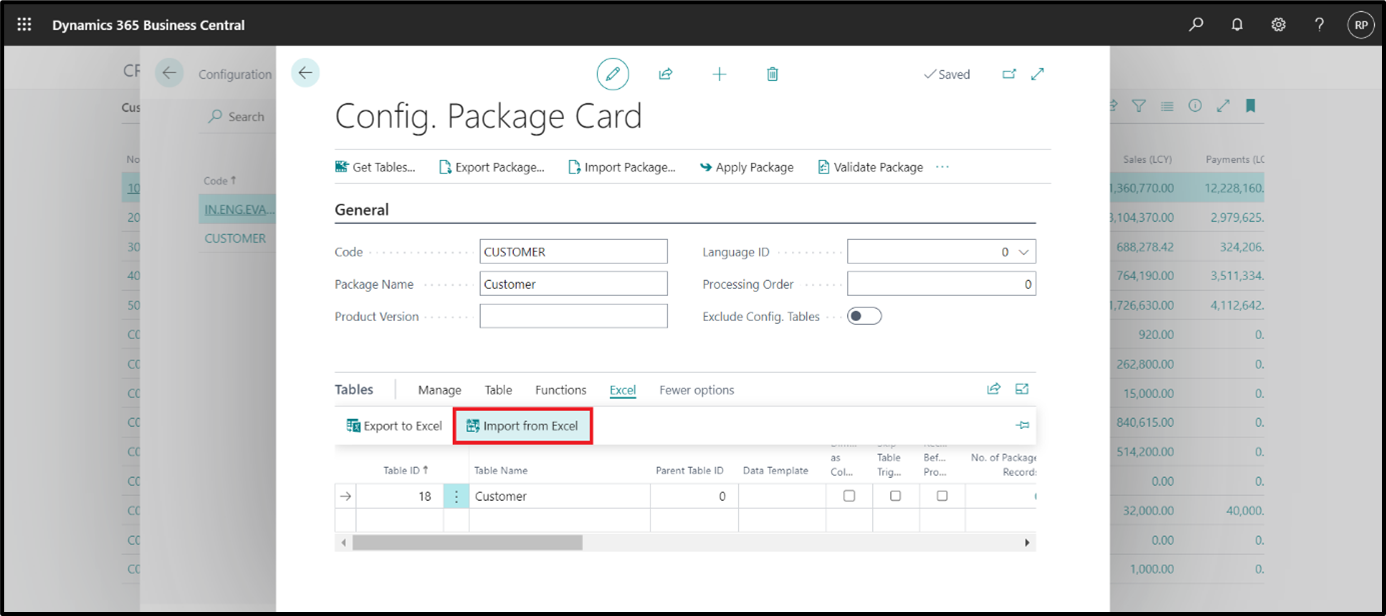The height and width of the screenshot is (616, 1386).
Task: Click Get Tables...
Action: pyautogui.click(x=375, y=167)
